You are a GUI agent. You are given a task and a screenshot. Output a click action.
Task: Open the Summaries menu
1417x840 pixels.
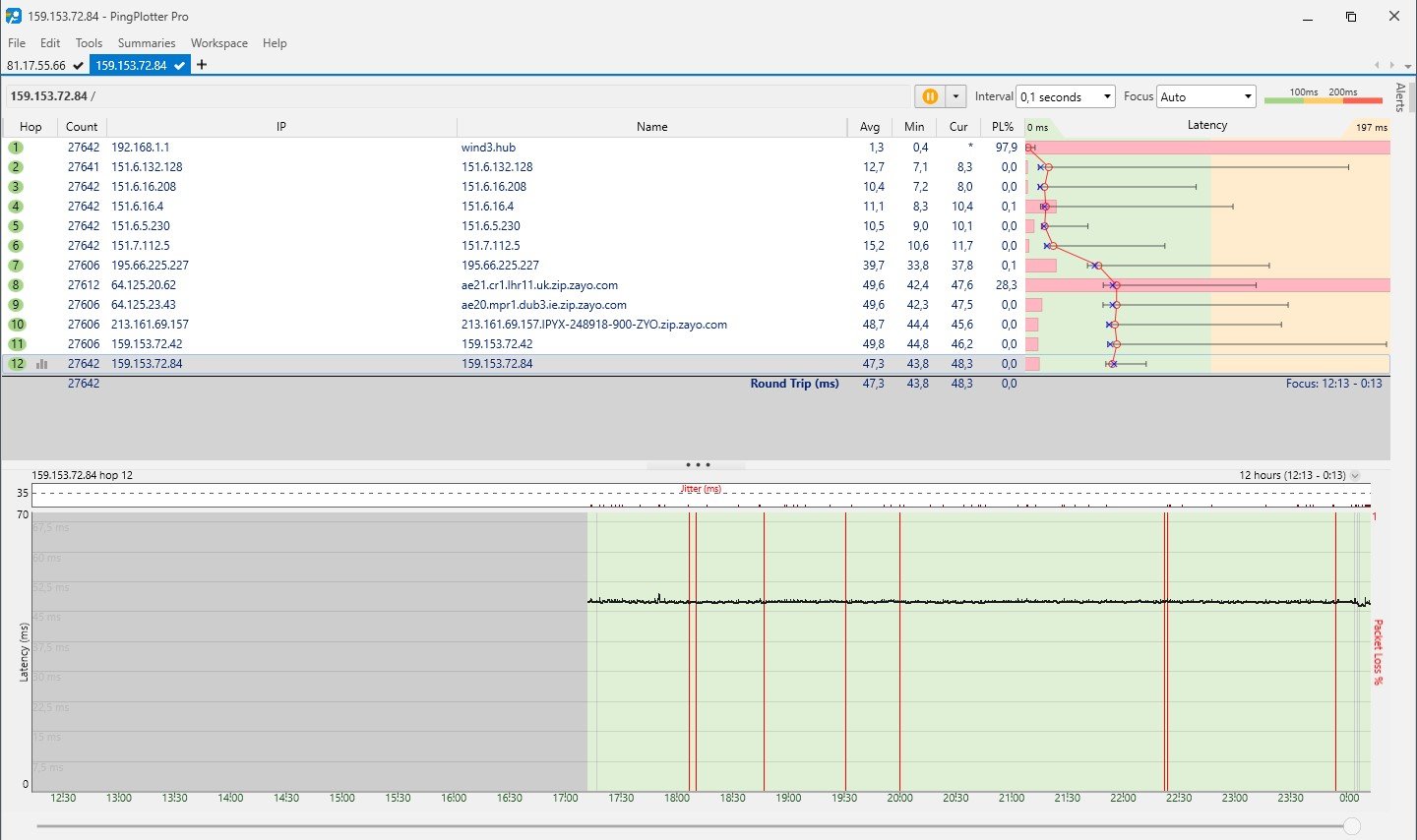click(x=147, y=43)
